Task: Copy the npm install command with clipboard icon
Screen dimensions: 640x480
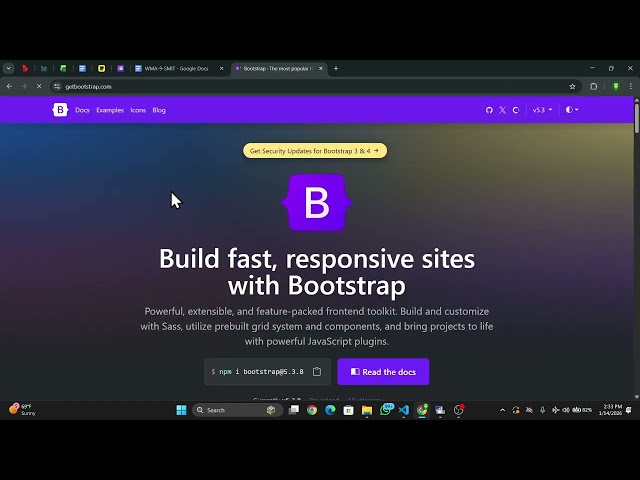Action: pos(317,371)
